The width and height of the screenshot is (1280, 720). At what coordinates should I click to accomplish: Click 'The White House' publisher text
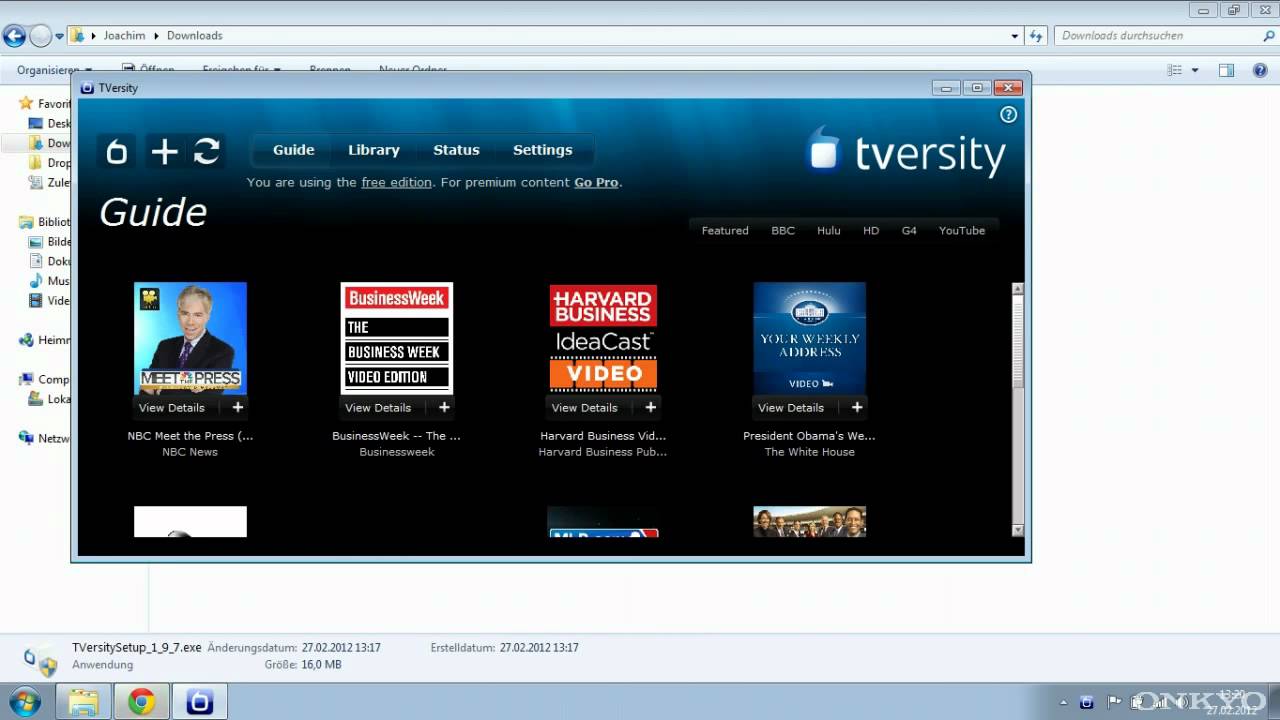click(x=810, y=452)
